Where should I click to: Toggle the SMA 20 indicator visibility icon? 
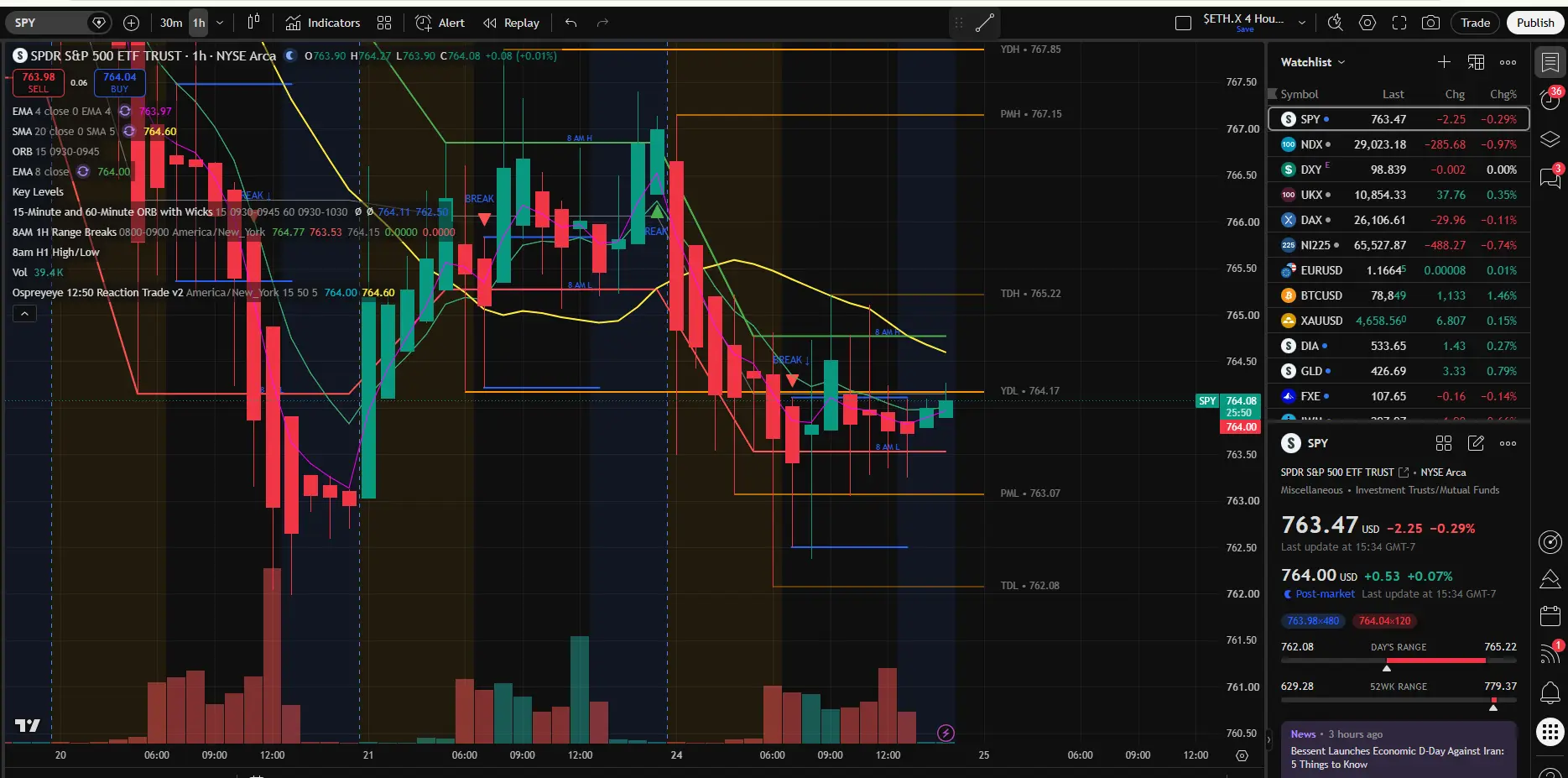(x=129, y=131)
